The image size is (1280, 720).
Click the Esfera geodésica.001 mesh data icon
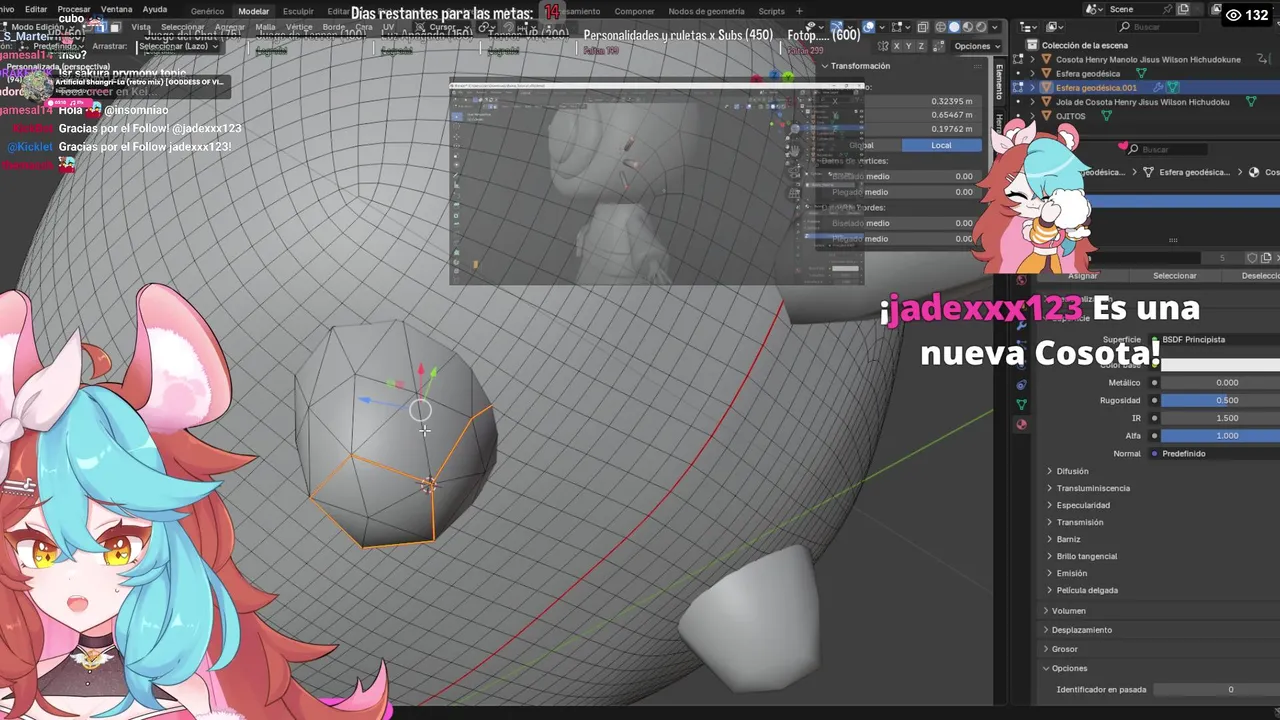[1173, 88]
